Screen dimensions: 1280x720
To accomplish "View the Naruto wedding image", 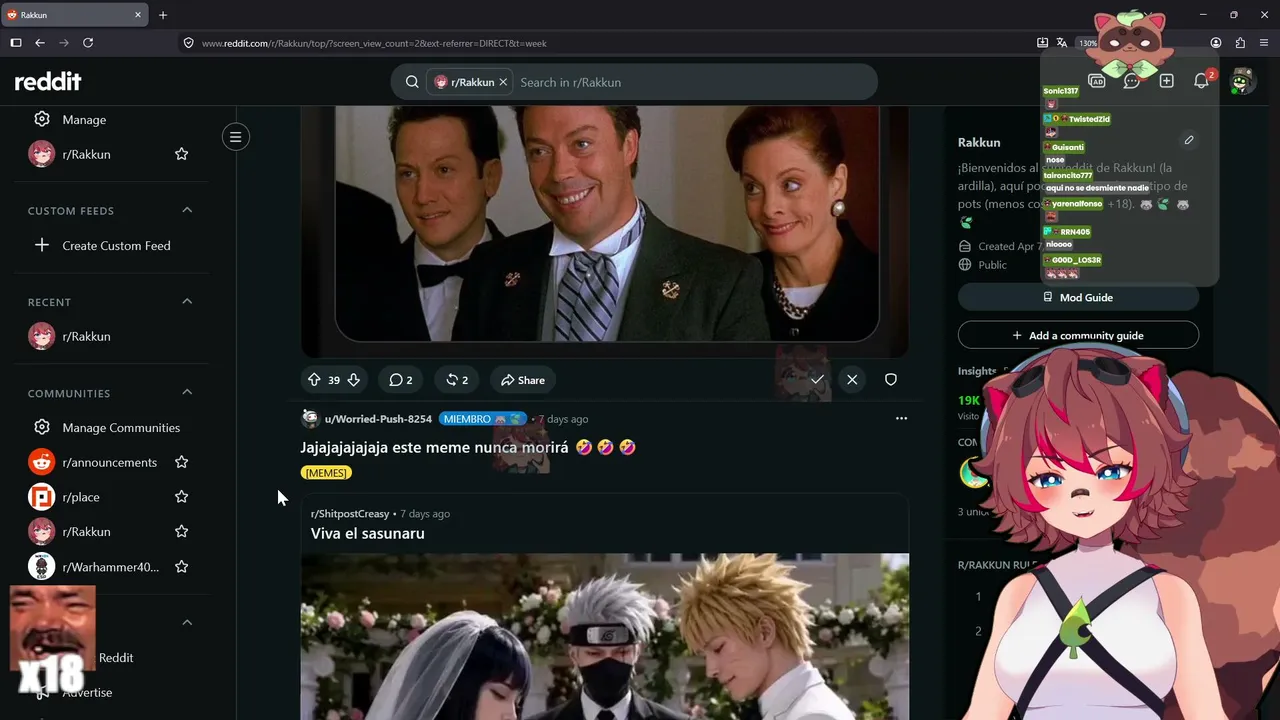I will coord(605,637).
